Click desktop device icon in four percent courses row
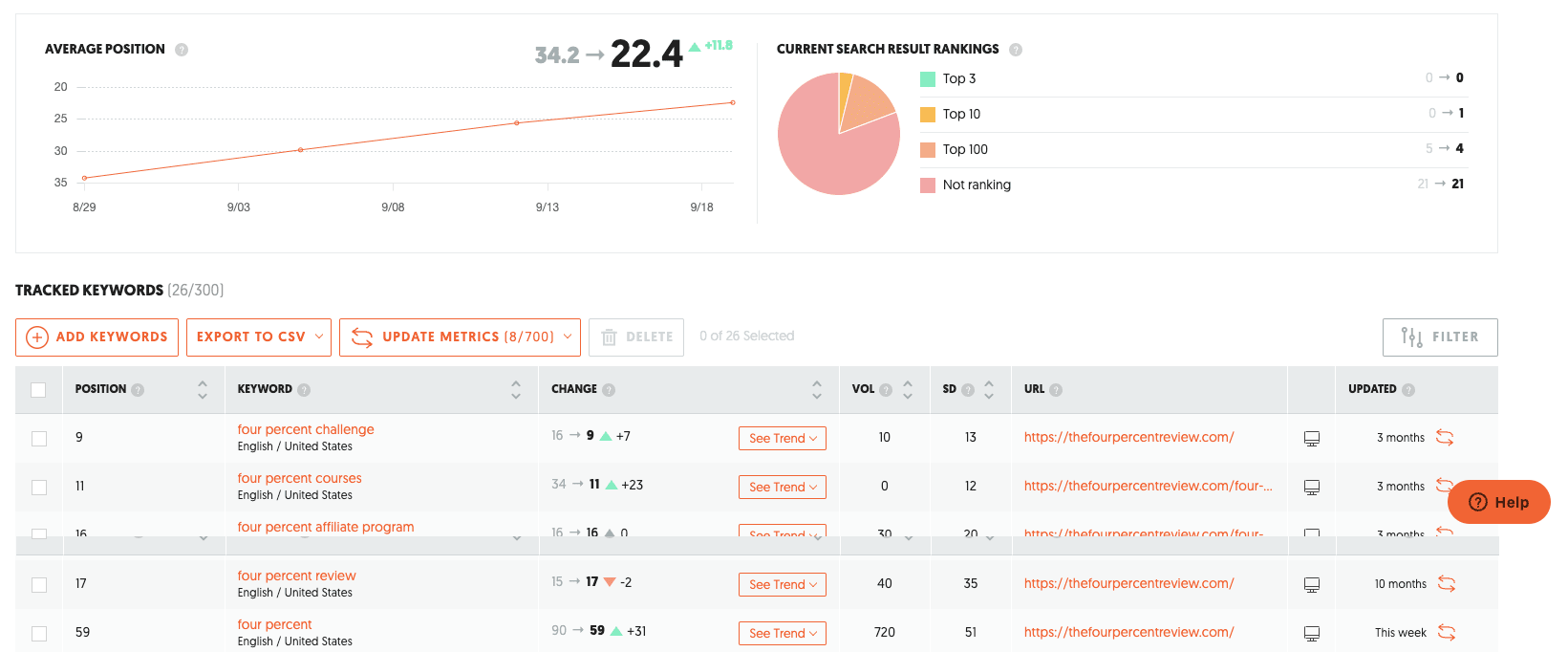The height and width of the screenshot is (652, 1568). coord(1312,488)
